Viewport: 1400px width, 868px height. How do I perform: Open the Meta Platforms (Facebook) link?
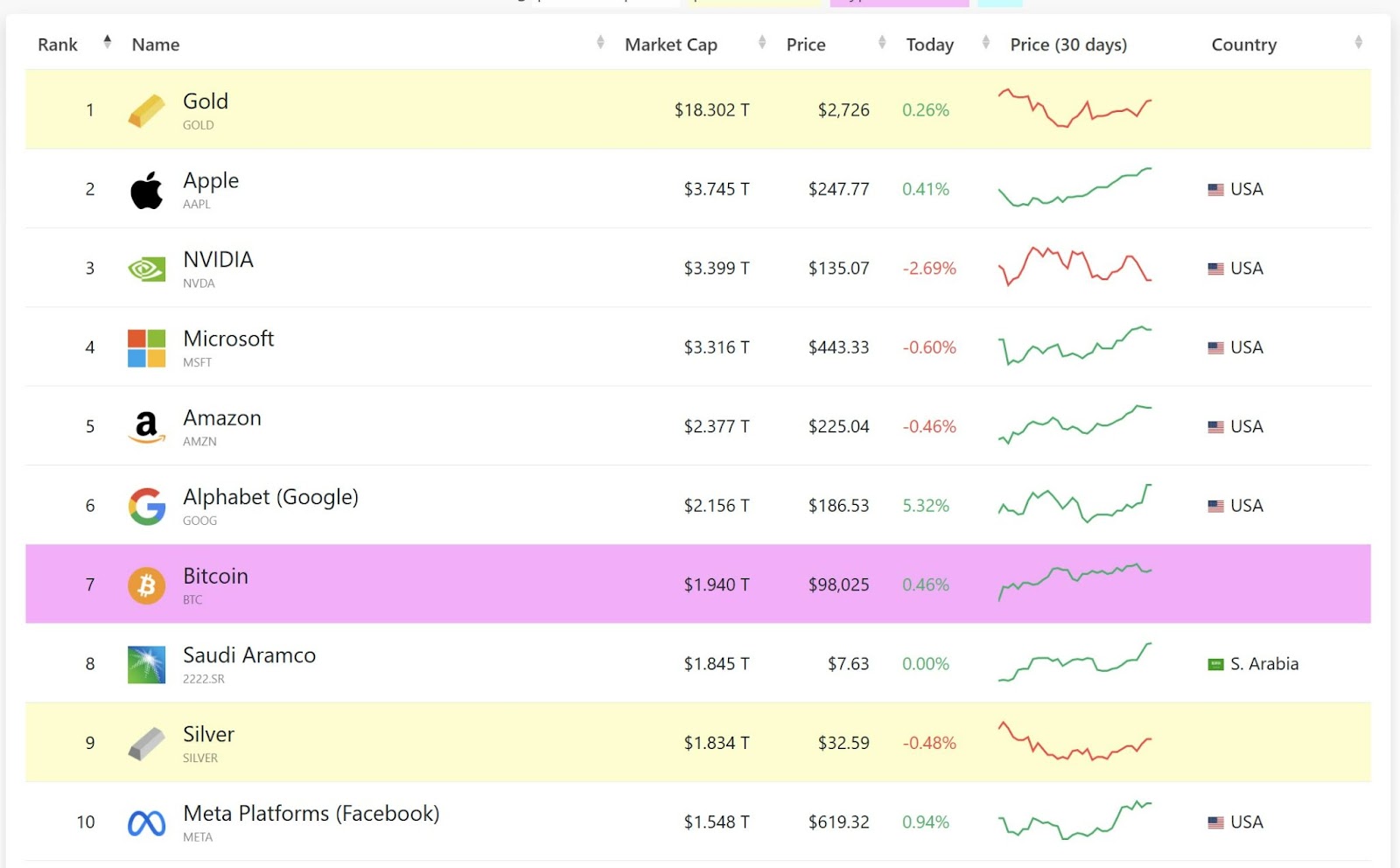tap(311, 814)
